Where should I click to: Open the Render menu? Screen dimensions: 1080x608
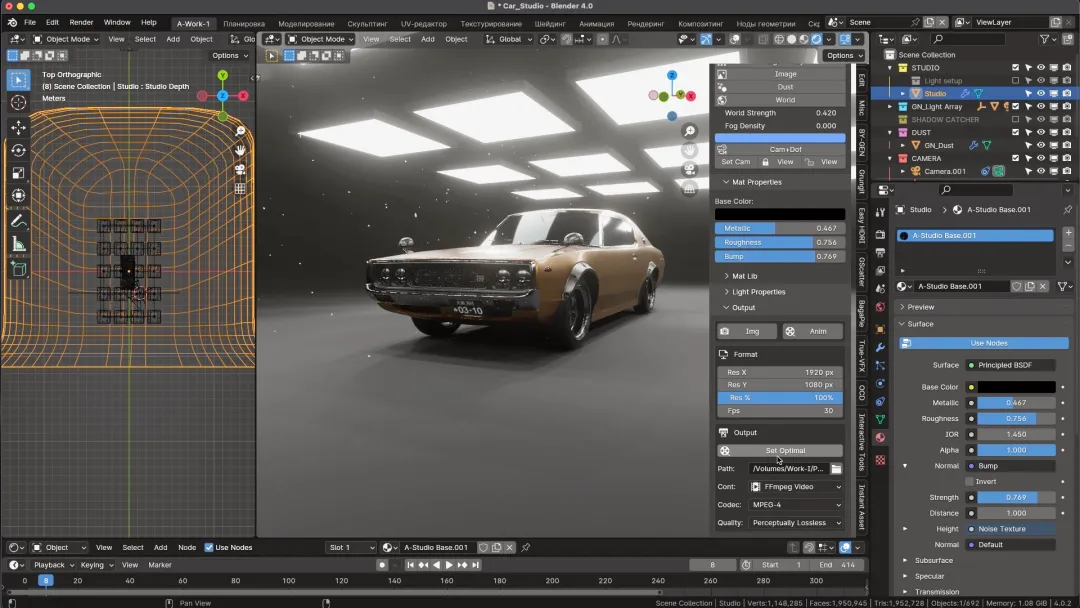[x=81, y=22]
